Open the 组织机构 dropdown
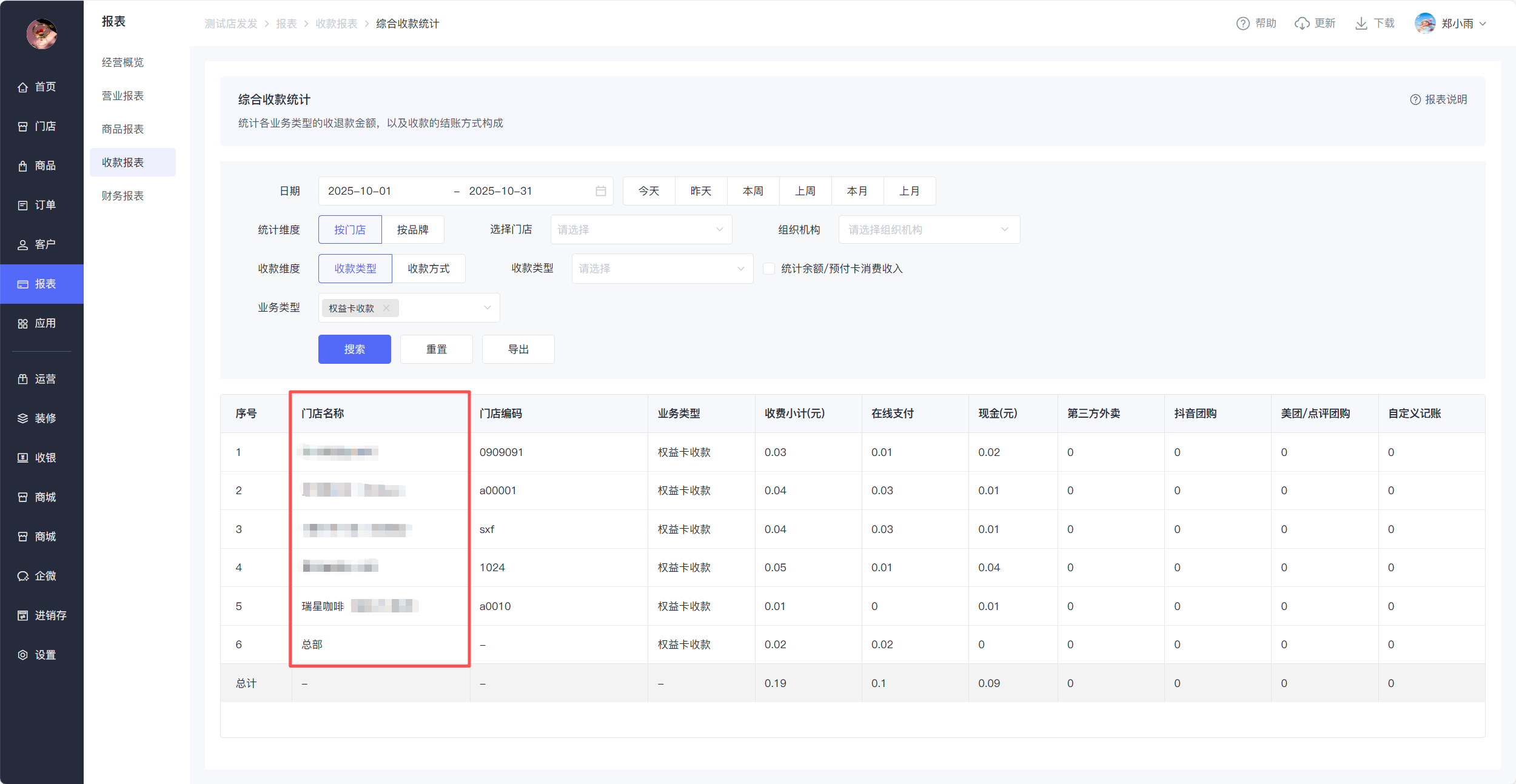 pyautogui.click(x=928, y=230)
